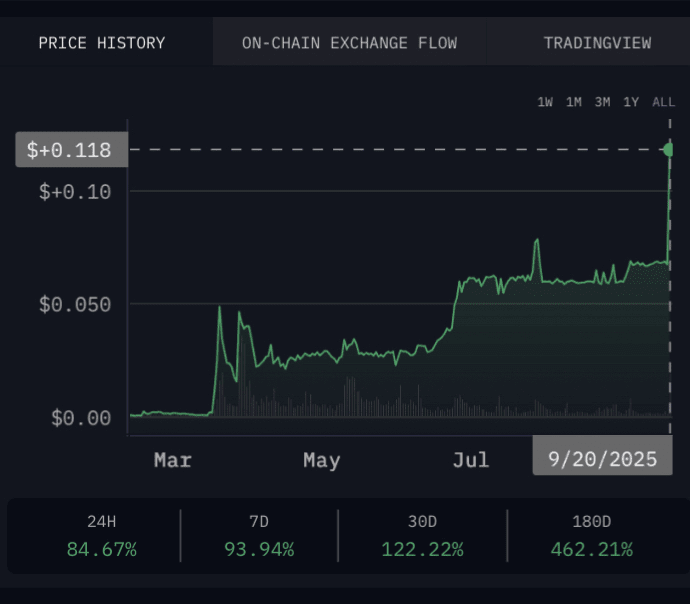
Task: Click the Mar label on the x-axis
Action: point(172,460)
